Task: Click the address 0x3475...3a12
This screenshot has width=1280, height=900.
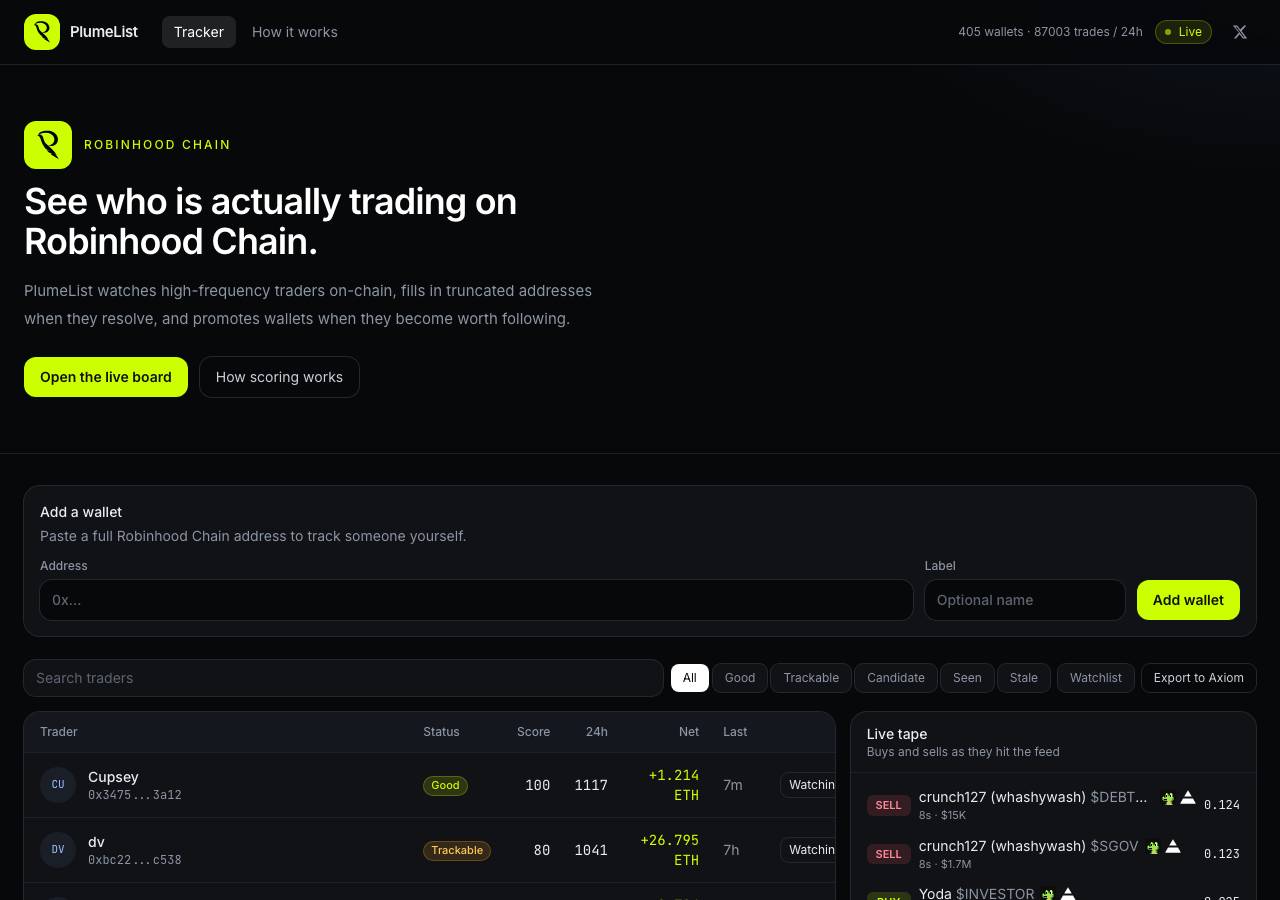Action: pyautogui.click(x=135, y=795)
